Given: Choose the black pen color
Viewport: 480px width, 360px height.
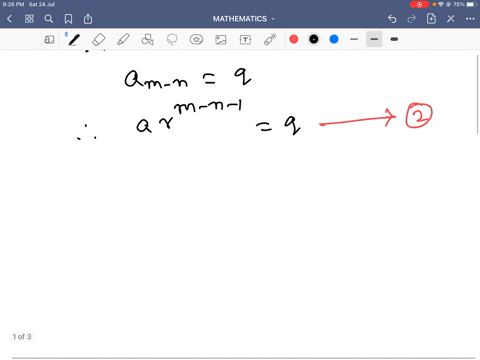Looking at the screenshot, I should [314, 39].
